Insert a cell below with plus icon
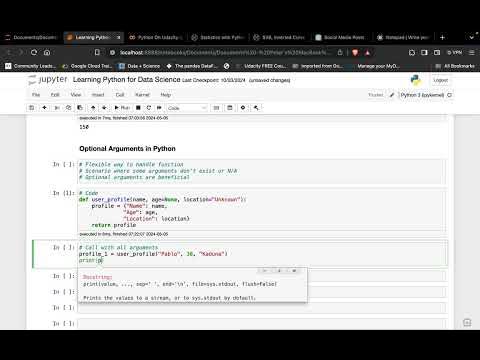The image size is (480, 360). click(x=44, y=108)
